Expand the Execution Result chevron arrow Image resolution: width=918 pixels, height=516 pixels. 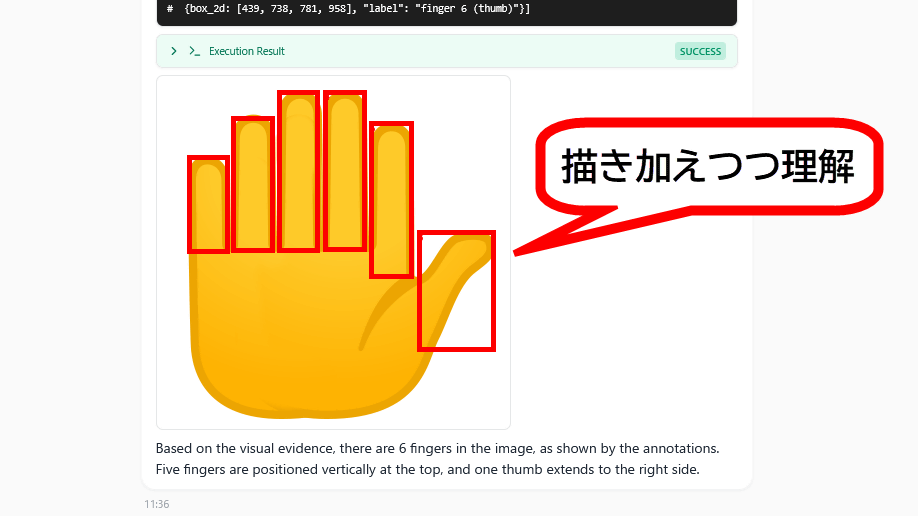(174, 51)
